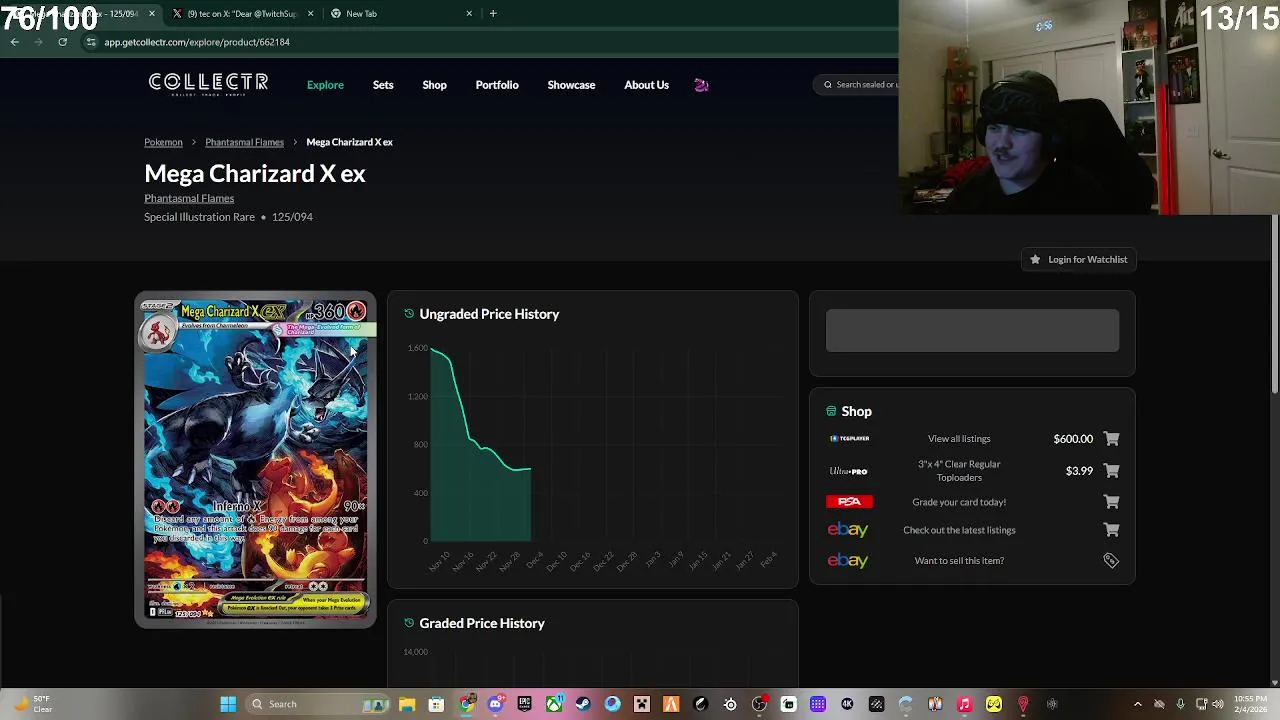Open the Windows Start menu
The image size is (1280, 720).
pos(228,704)
